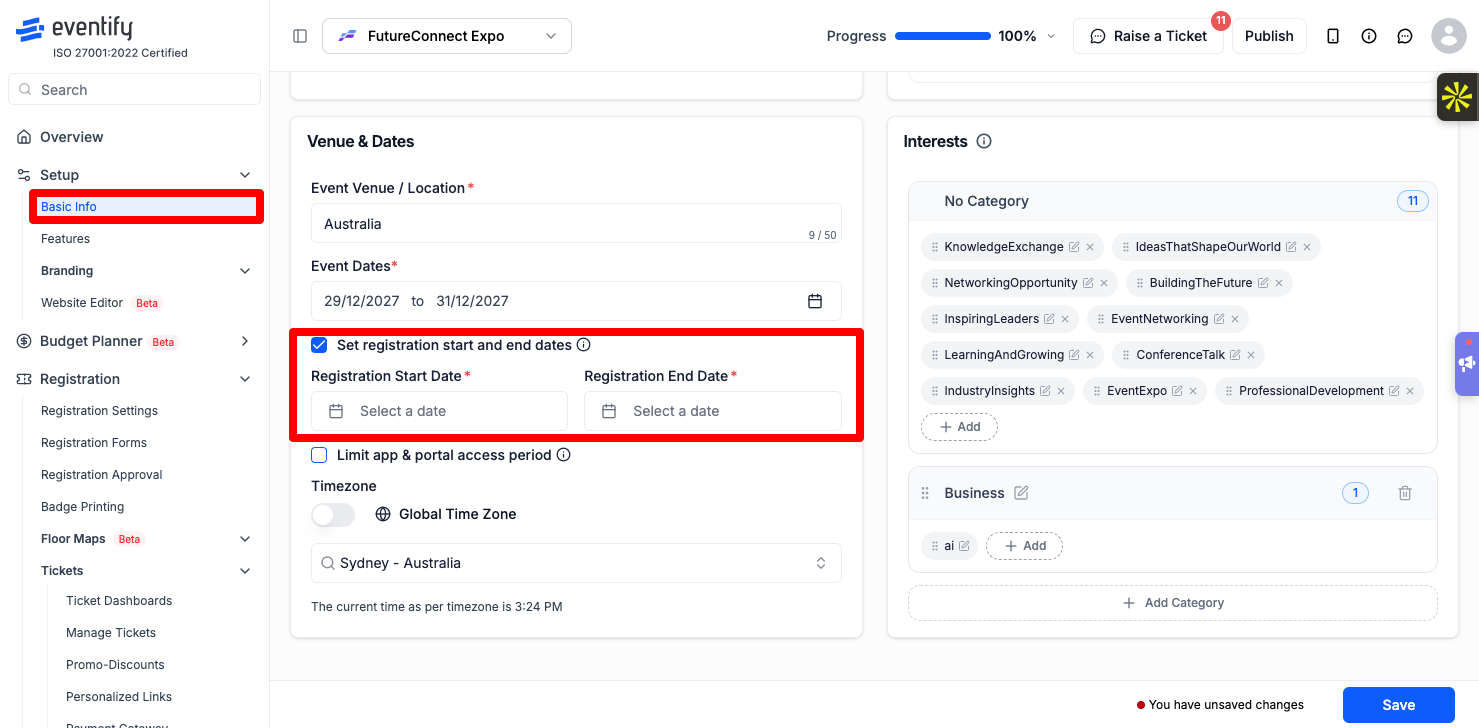1479x728 pixels.
Task: Delete the Business category
Action: 1405,493
